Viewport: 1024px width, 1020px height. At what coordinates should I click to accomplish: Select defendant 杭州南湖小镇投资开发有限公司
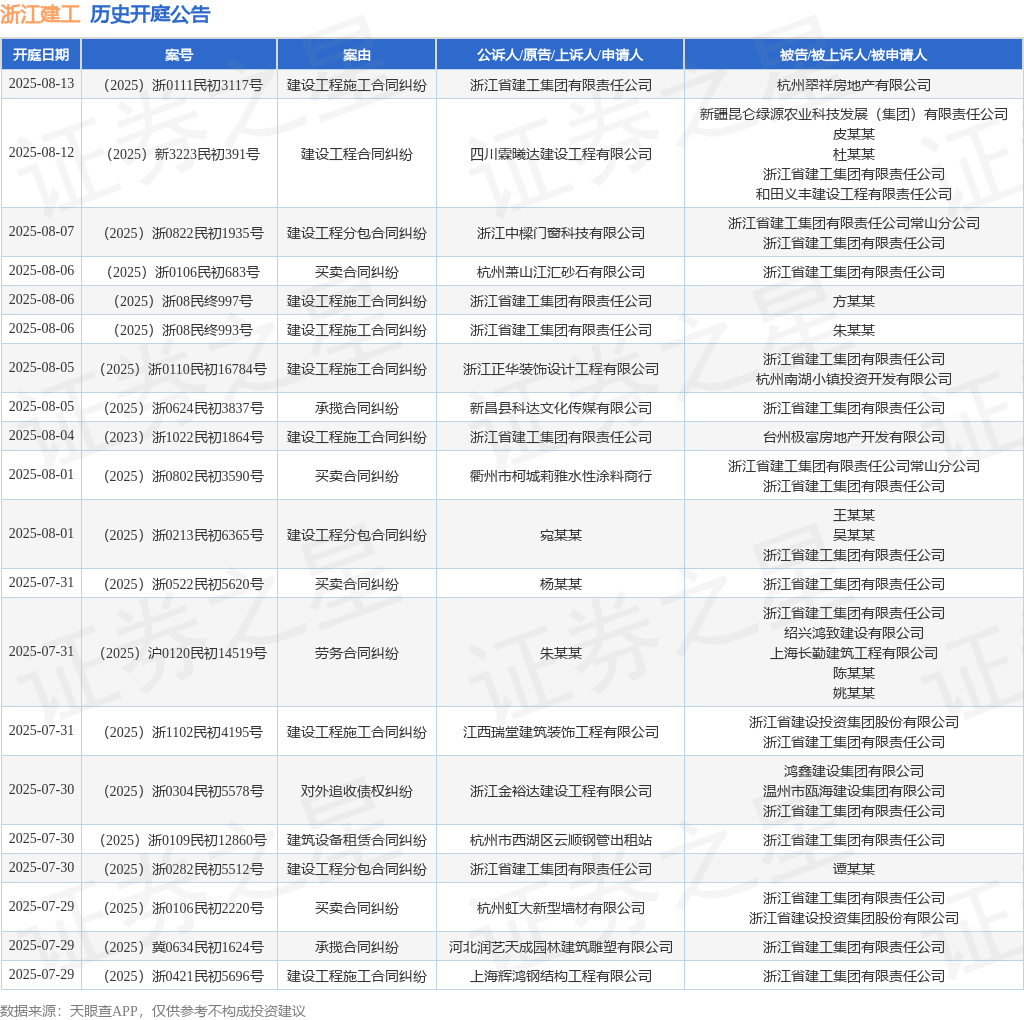pos(854,379)
